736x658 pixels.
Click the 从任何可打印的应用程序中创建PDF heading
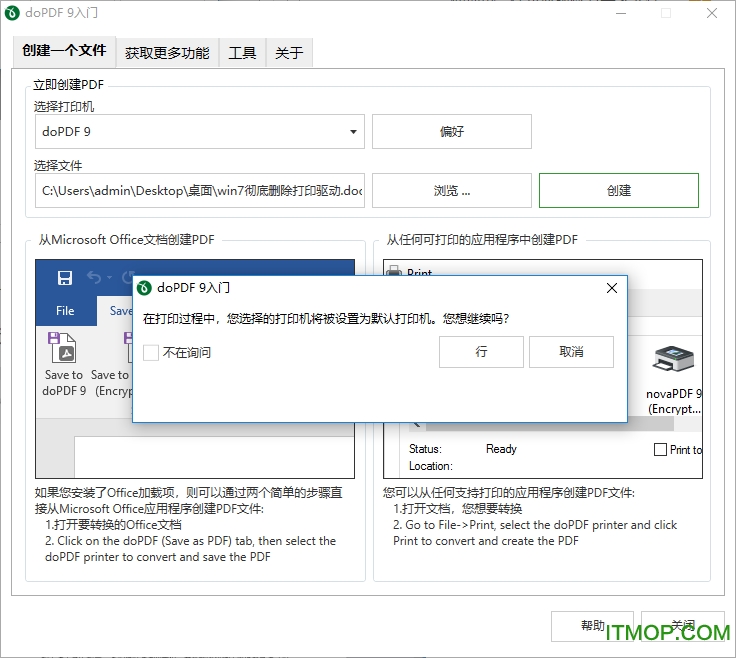[482, 240]
